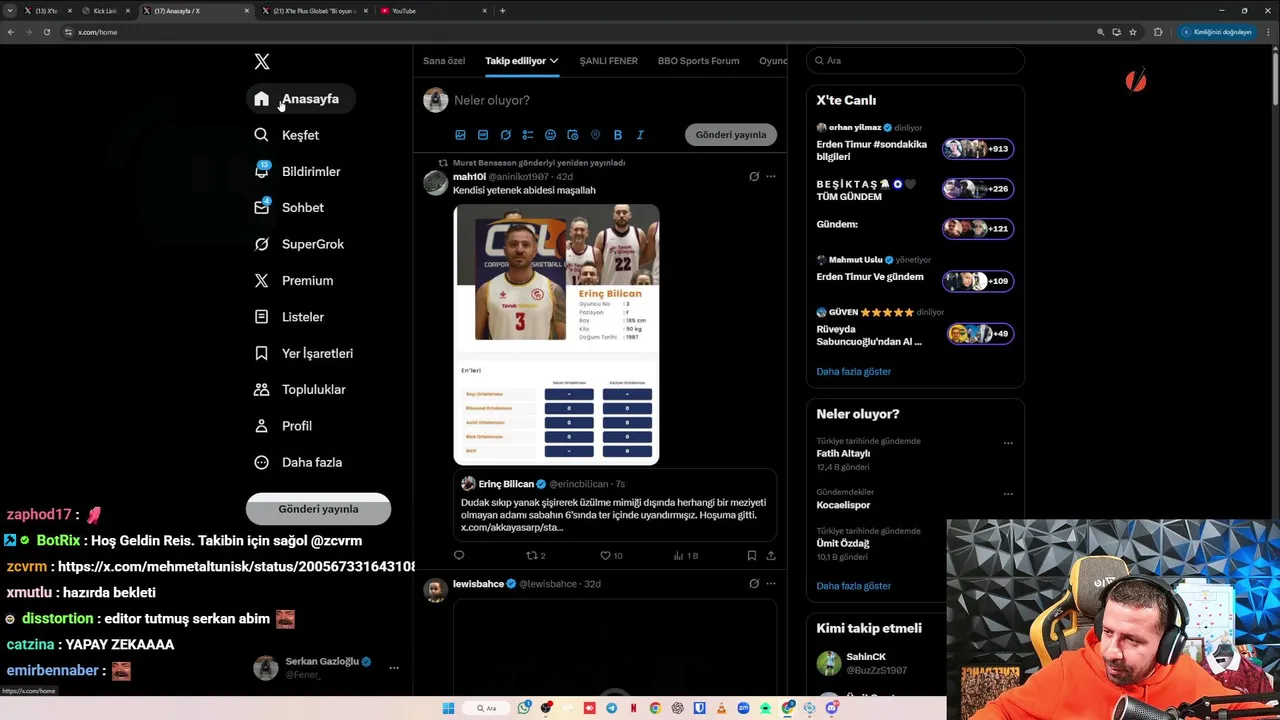
Task: Switch to ŞANLI FENER tab
Action: (x=608, y=61)
